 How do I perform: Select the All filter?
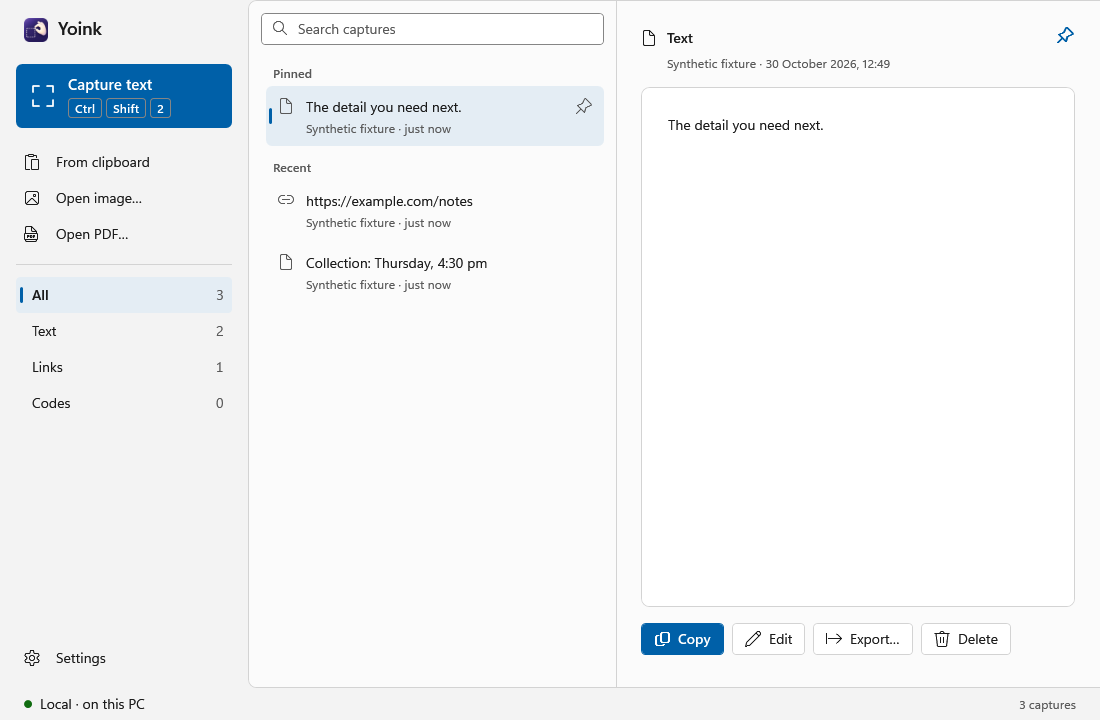tap(123, 295)
